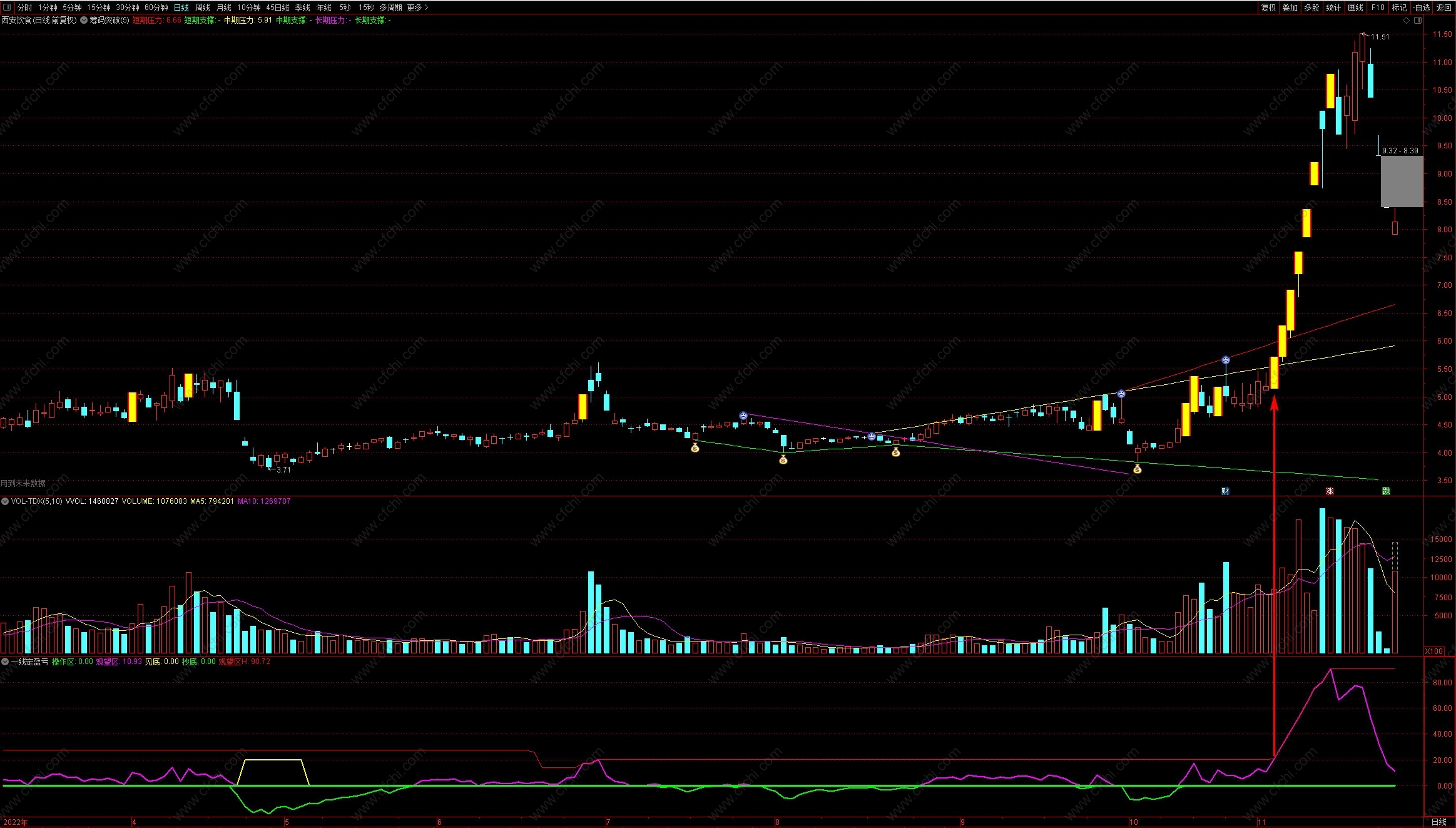Click the gray 9.32-8.39 gap box
The width and height of the screenshot is (1456, 828).
1402,181
